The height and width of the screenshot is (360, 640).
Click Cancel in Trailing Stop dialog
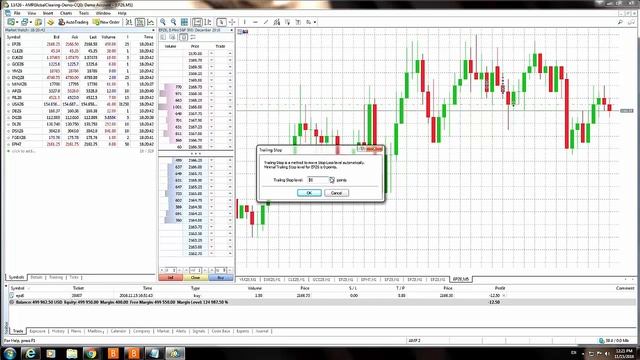tap(336, 193)
